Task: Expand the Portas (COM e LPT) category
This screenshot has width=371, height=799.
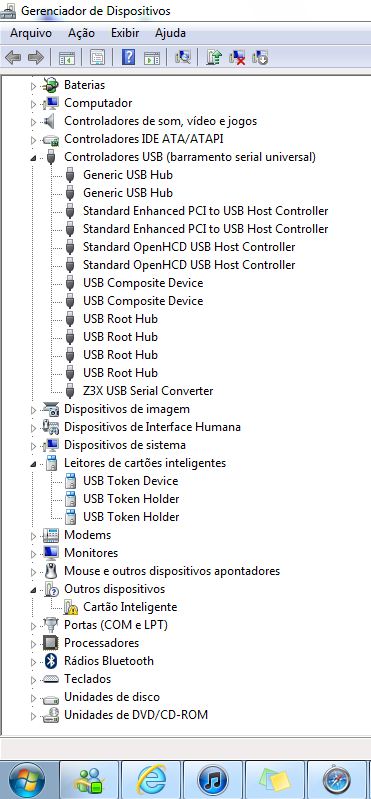Action: click(34, 626)
